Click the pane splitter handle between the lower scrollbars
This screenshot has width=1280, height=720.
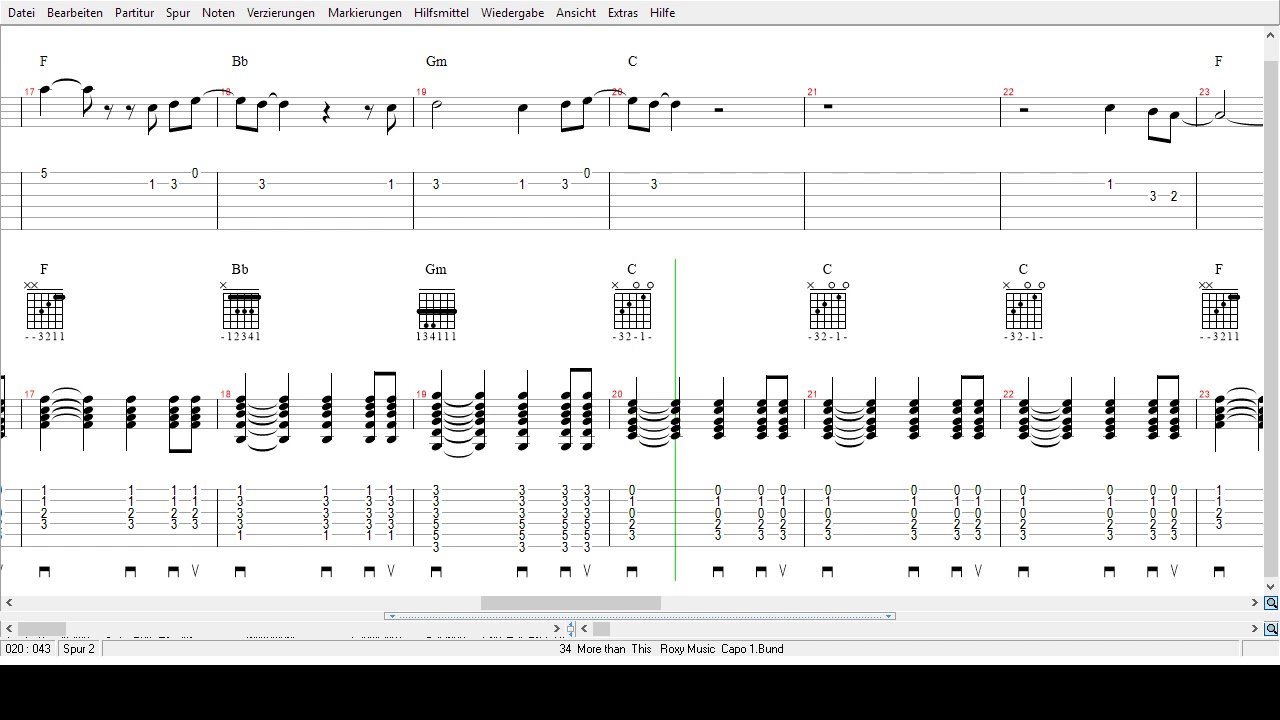[571, 629]
